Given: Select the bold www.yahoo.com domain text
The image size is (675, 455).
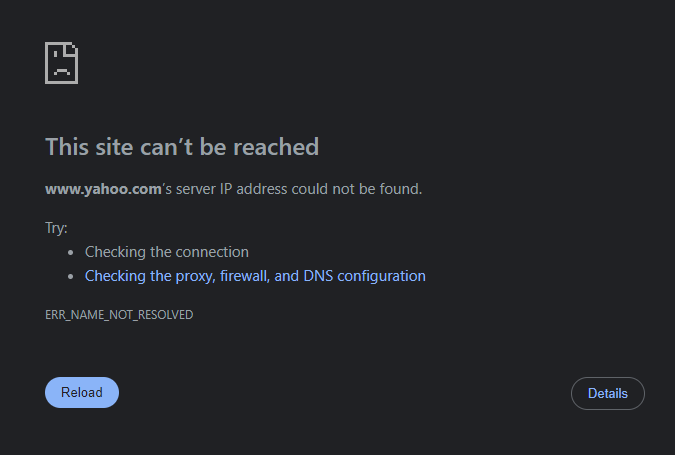Looking at the screenshot, I should (x=103, y=188).
